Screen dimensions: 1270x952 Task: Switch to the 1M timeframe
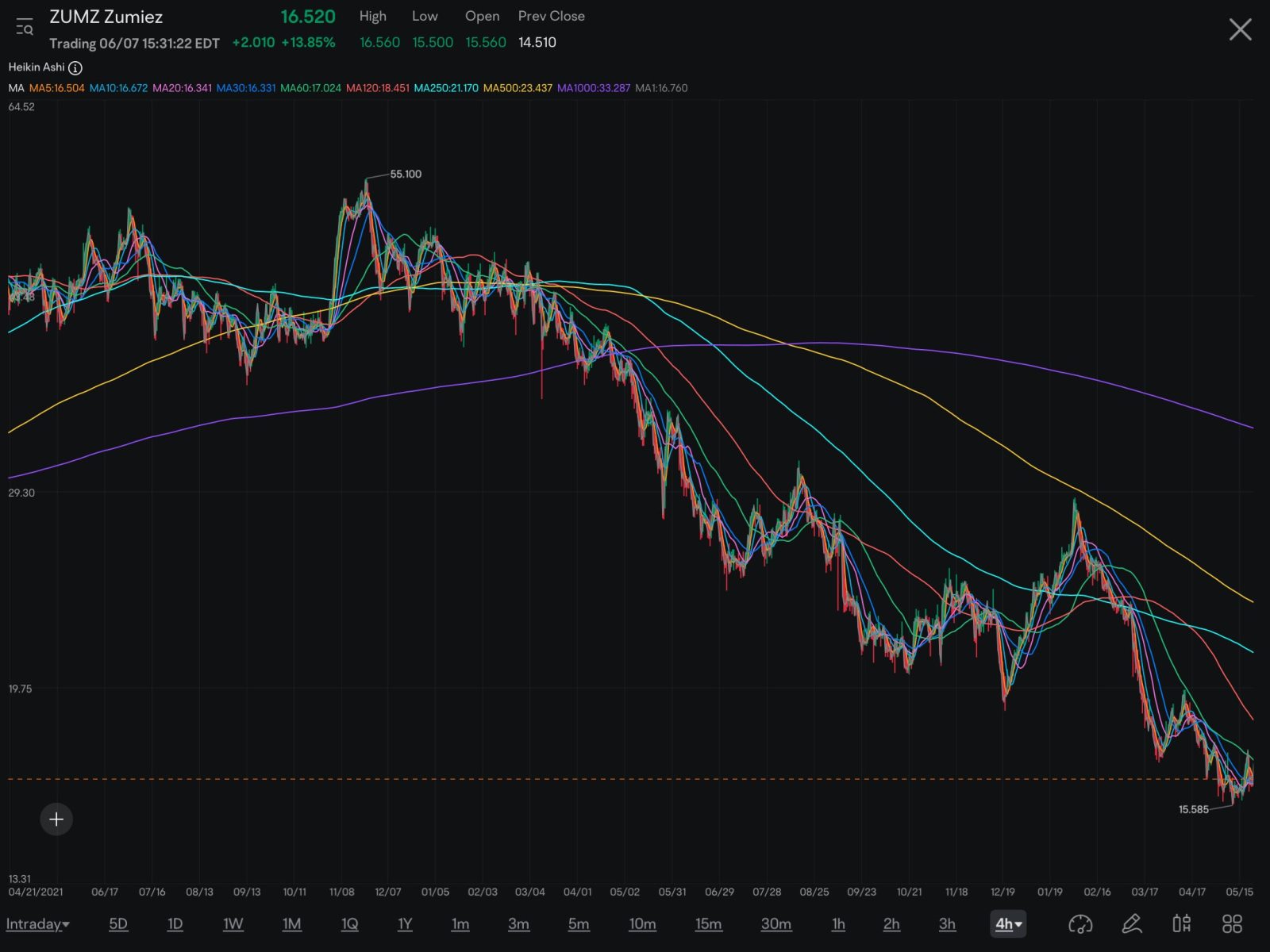click(x=291, y=924)
